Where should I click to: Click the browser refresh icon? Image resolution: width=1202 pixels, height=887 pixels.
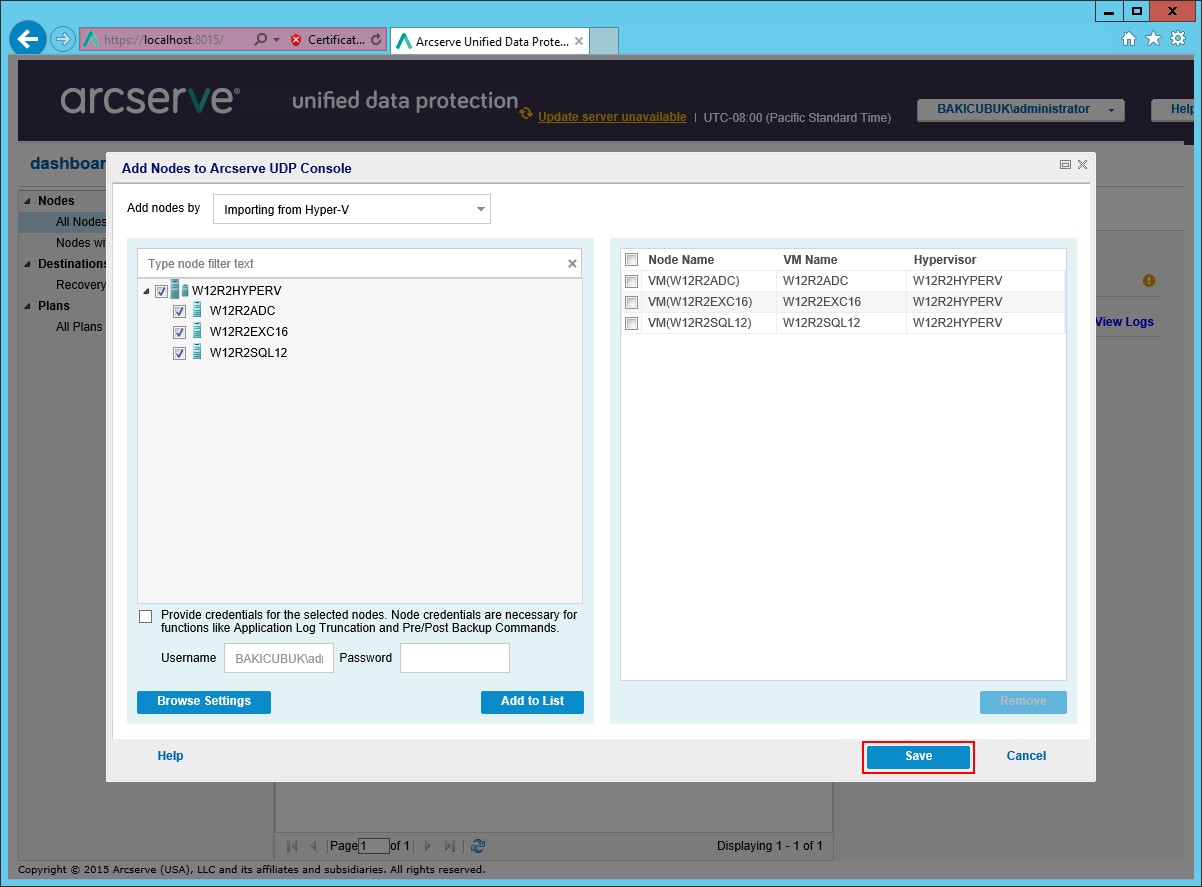(x=376, y=40)
